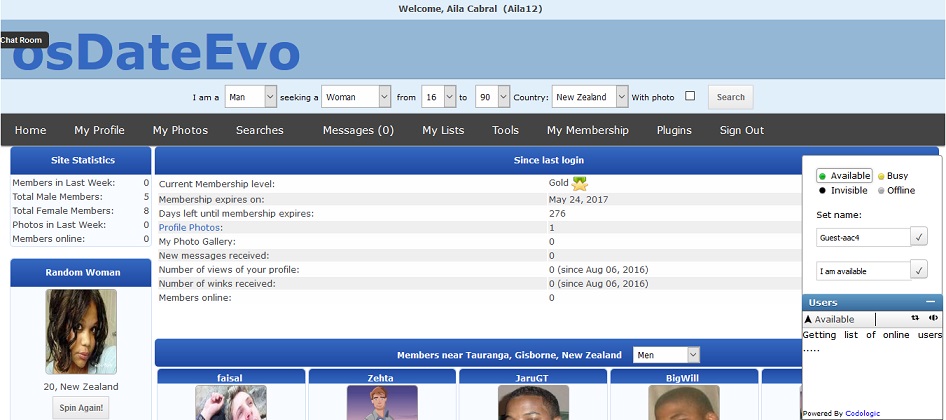Viewport: 946px width, 420px height.
Task: Click the Search button
Action: (731, 97)
